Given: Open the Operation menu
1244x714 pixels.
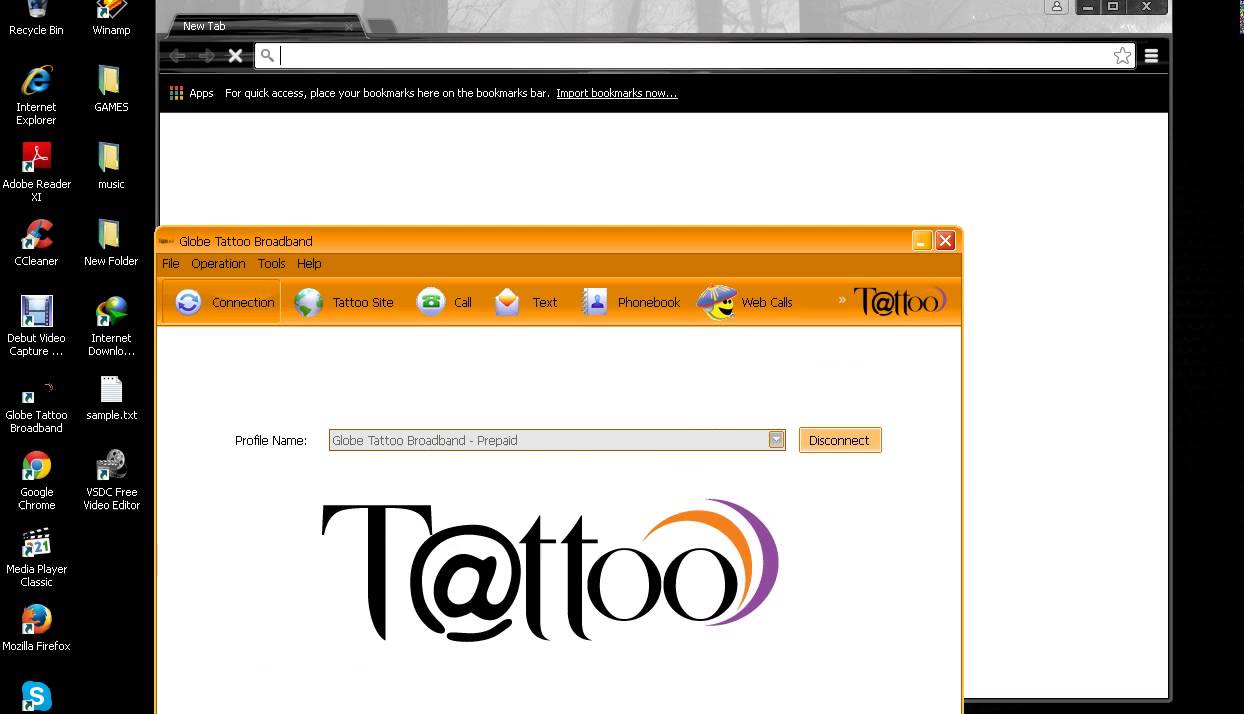Looking at the screenshot, I should coord(218,264).
